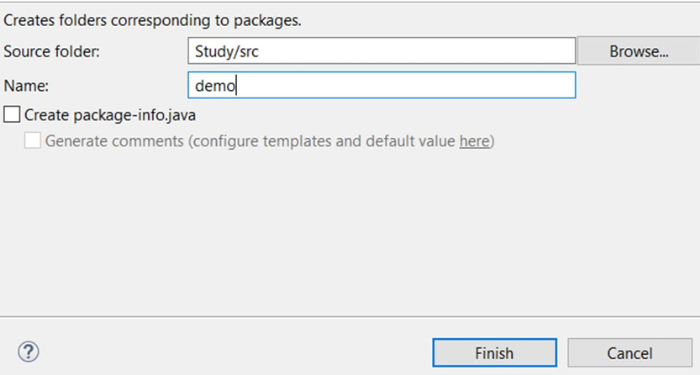Viewport: 700px width, 375px height.
Task: Focus the Source folder text field
Action: (x=382, y=51)
